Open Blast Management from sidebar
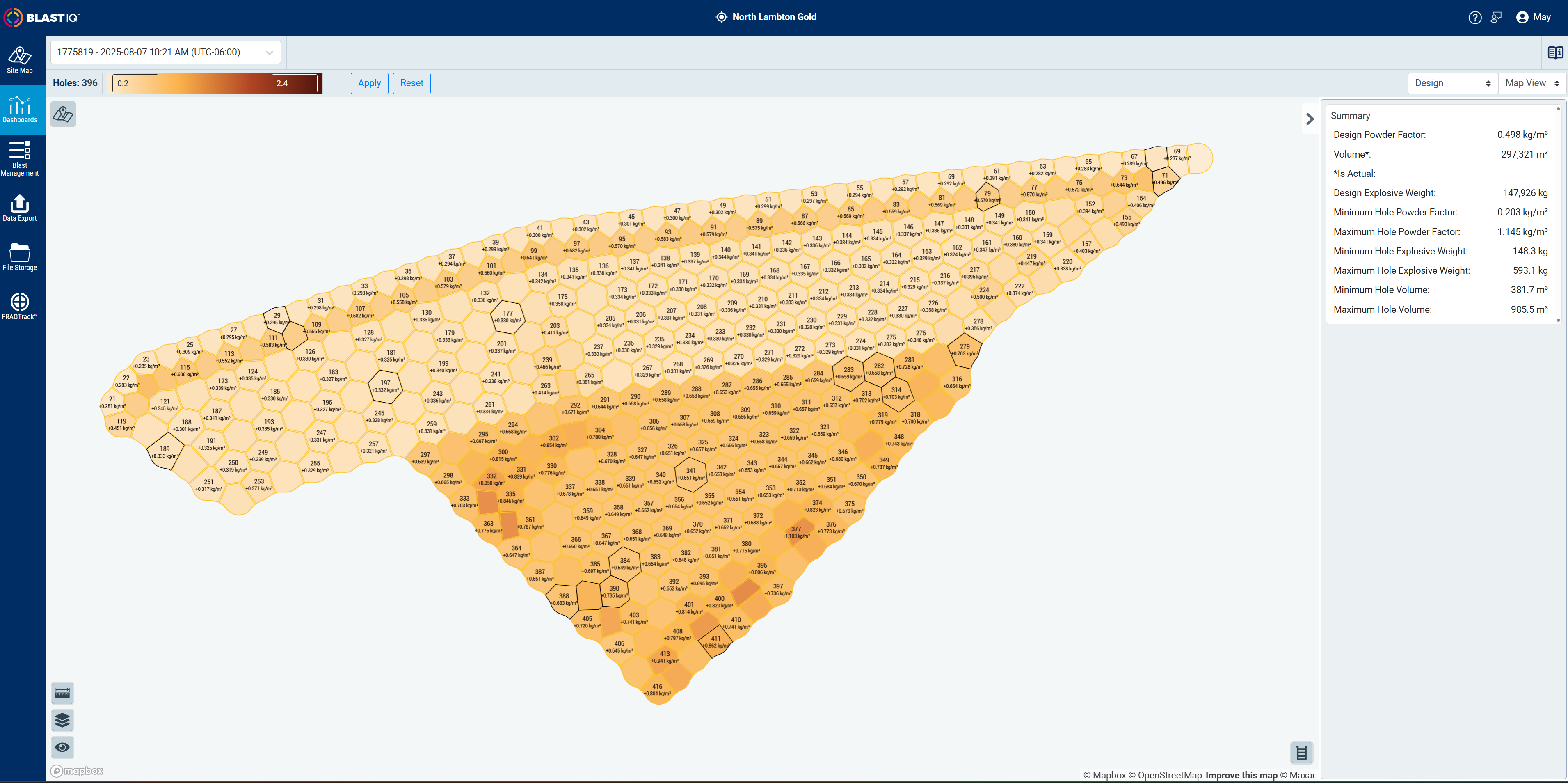This screenshot has width=1568, height=783. tap(19, 158)
